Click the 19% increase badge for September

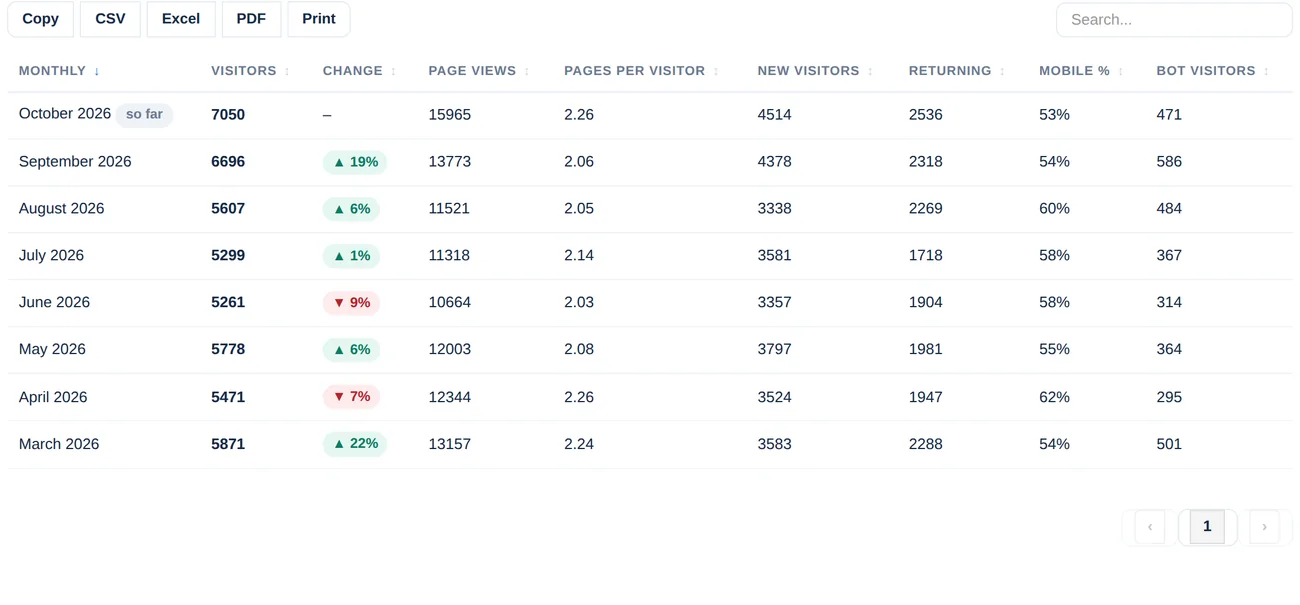click(355, 162)
